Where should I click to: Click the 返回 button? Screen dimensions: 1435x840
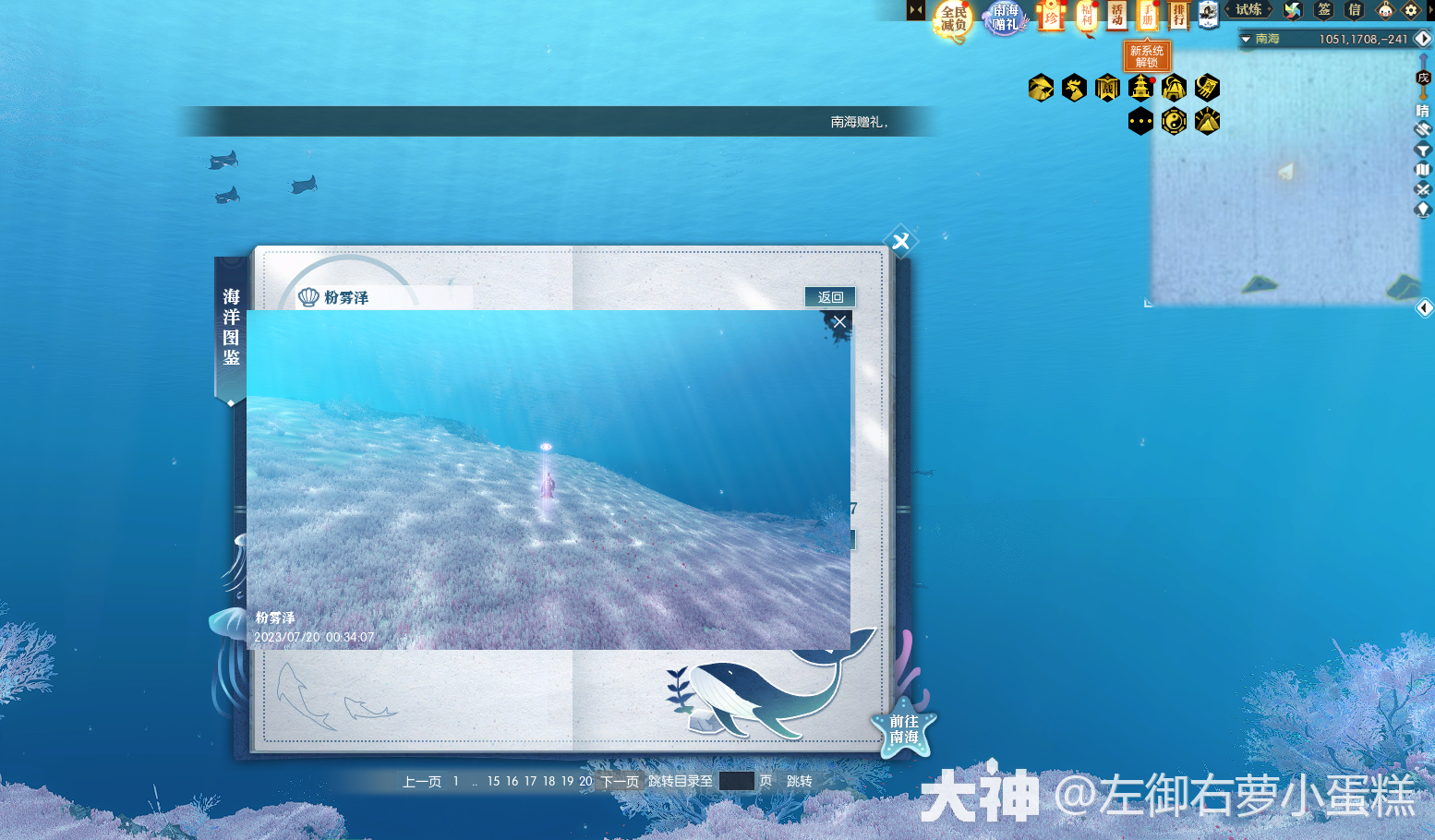click(830, 297)
